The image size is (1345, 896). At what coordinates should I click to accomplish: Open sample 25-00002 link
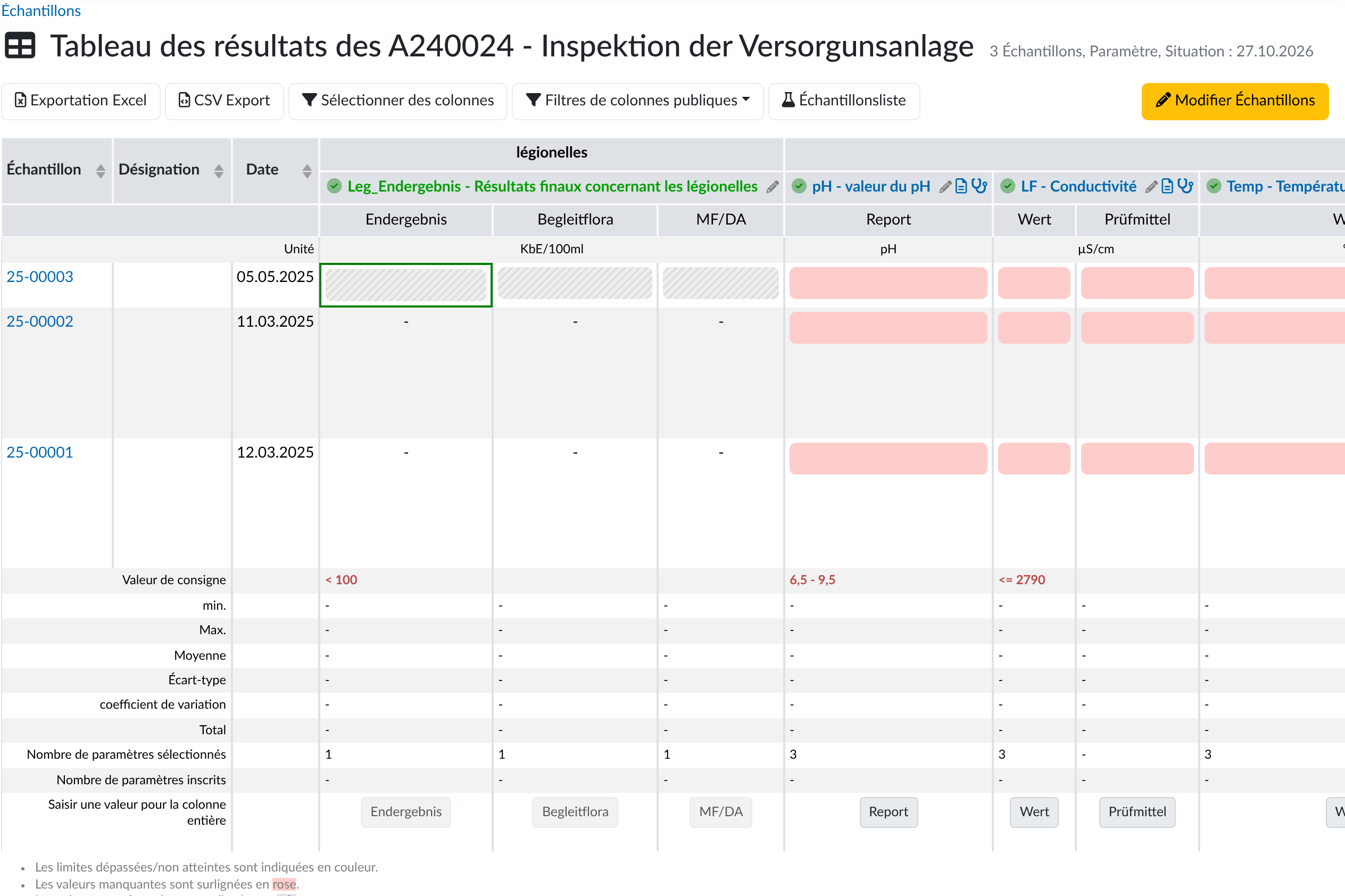point(40,321)
